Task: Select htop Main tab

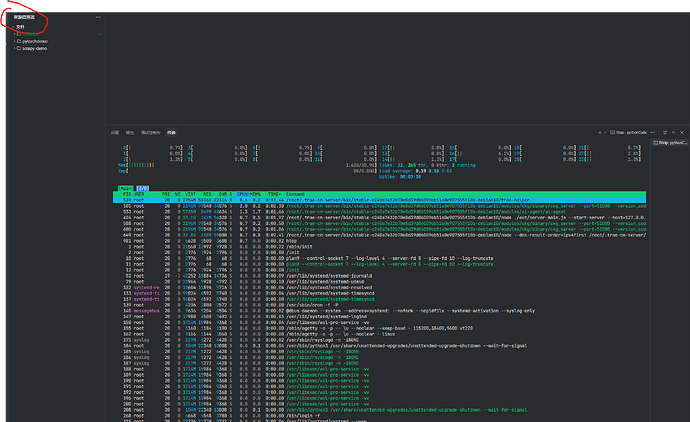Action: click(x=126, y=188)
